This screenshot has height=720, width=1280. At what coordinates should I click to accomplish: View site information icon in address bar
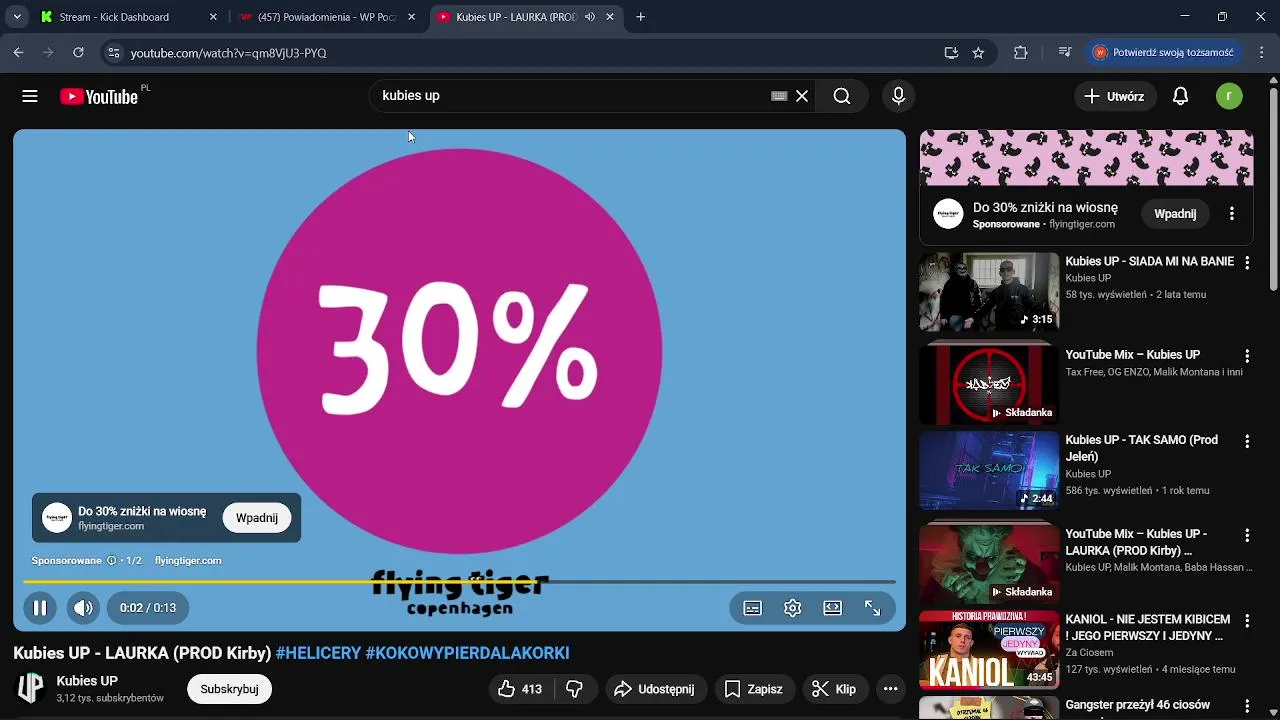(114, 53)
